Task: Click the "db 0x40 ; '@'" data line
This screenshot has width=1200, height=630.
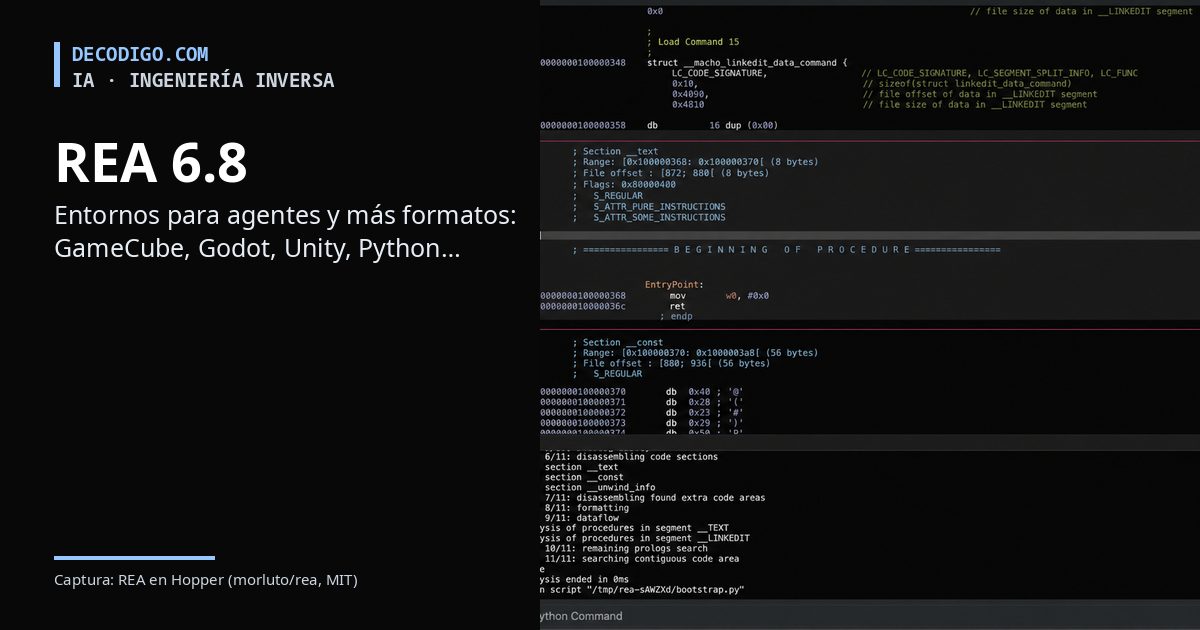Action: (x=705, y=392)
